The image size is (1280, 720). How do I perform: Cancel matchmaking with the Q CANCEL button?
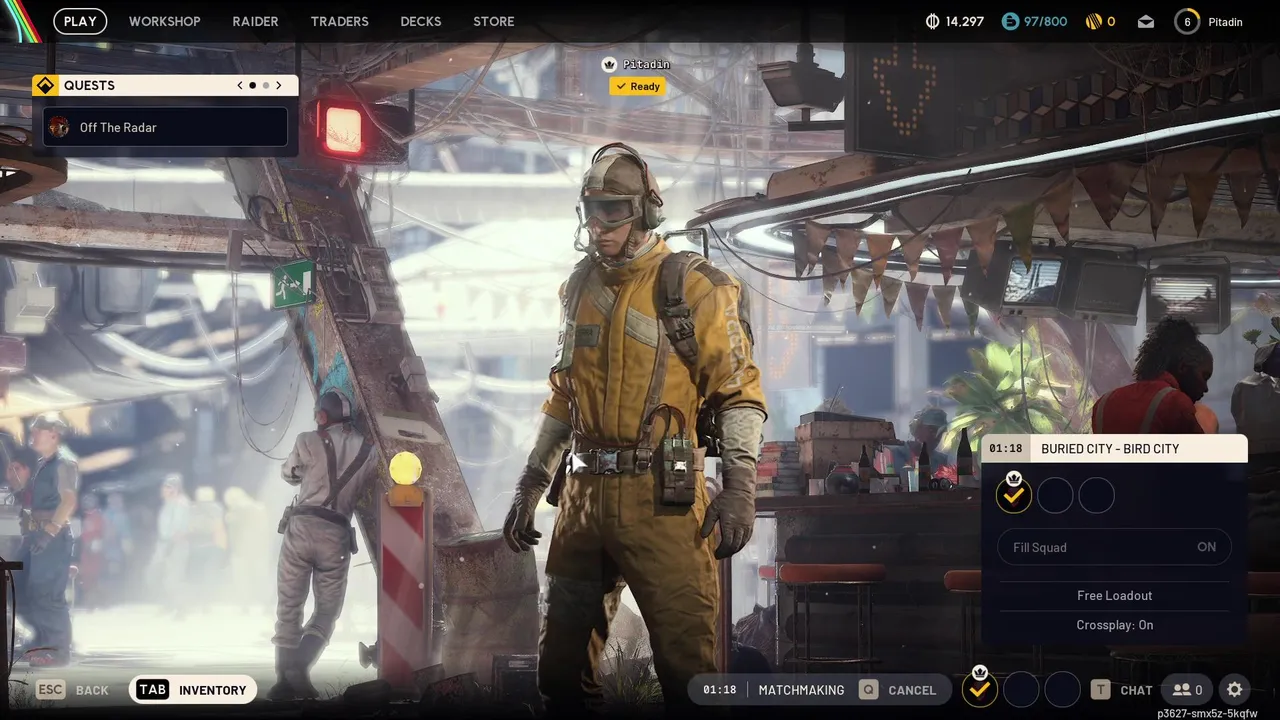(899, 690)
